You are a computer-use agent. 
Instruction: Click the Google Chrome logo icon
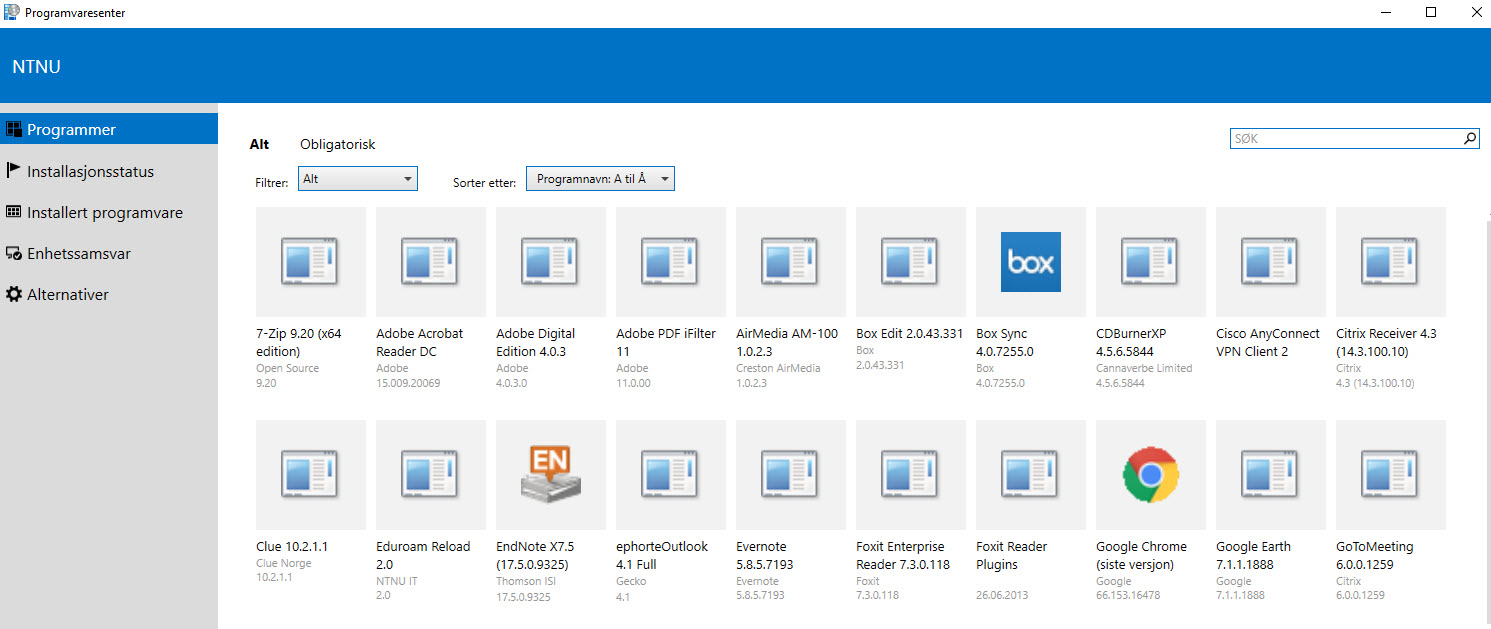point(1151,475)
